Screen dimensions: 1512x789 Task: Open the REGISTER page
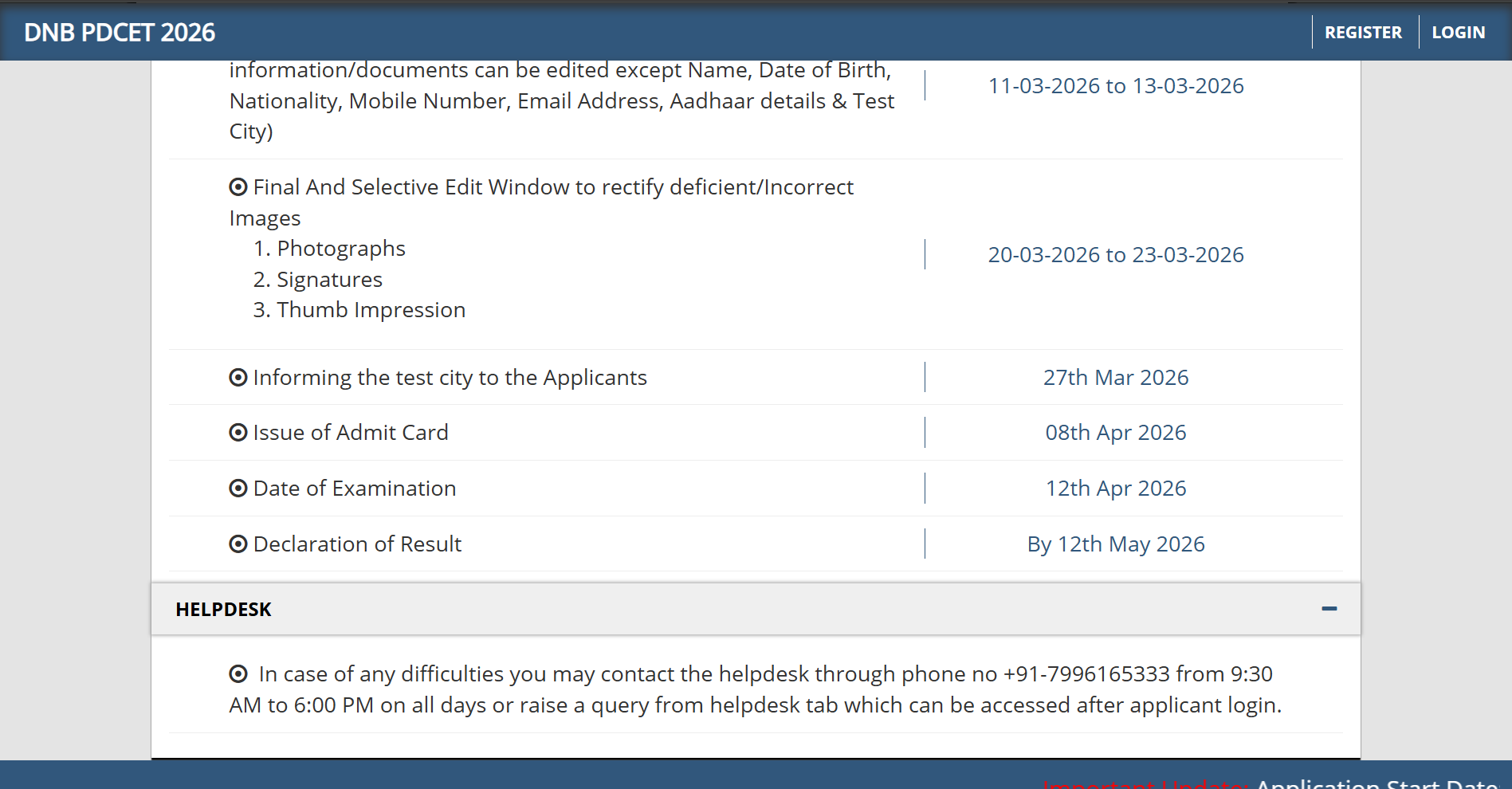pyautogui.click(x=1363, y=33)
